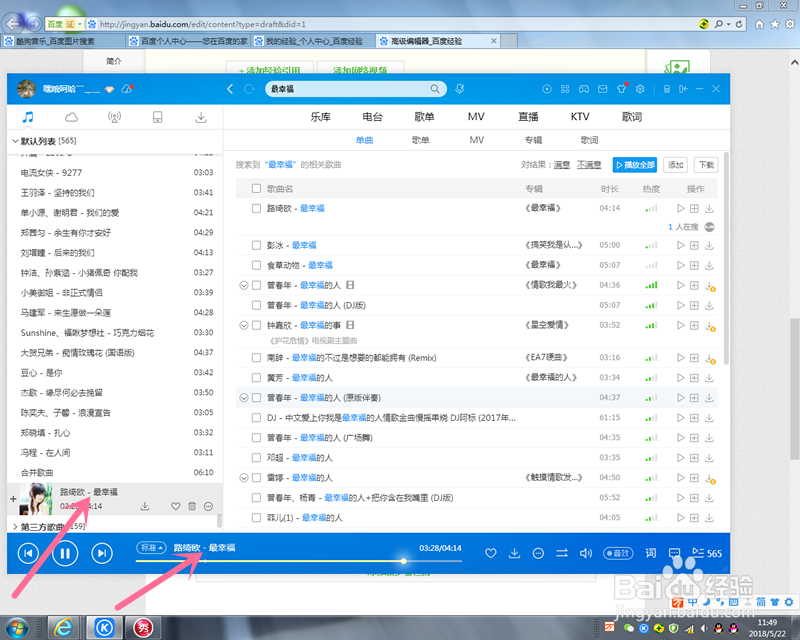The height and width of the screenshot is (640, 800).
Task: Click the playing song album thumbnail
Action: [x=35, y=499]
